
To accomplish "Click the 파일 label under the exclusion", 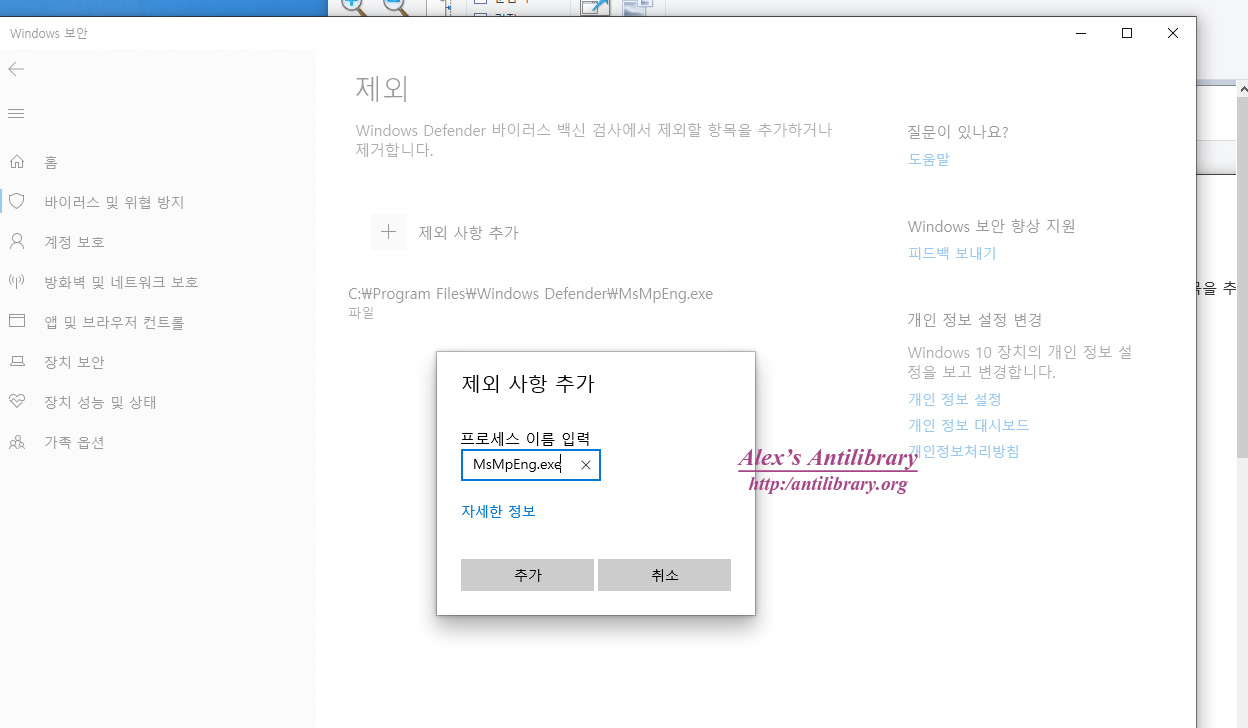I will pyautogui.click(x=361, y=313).
